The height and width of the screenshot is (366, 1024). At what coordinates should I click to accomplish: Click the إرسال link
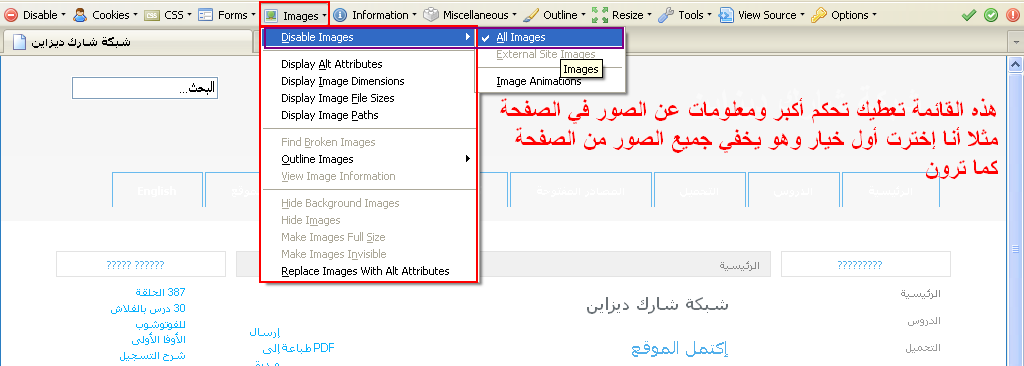[x=265, y=332]
